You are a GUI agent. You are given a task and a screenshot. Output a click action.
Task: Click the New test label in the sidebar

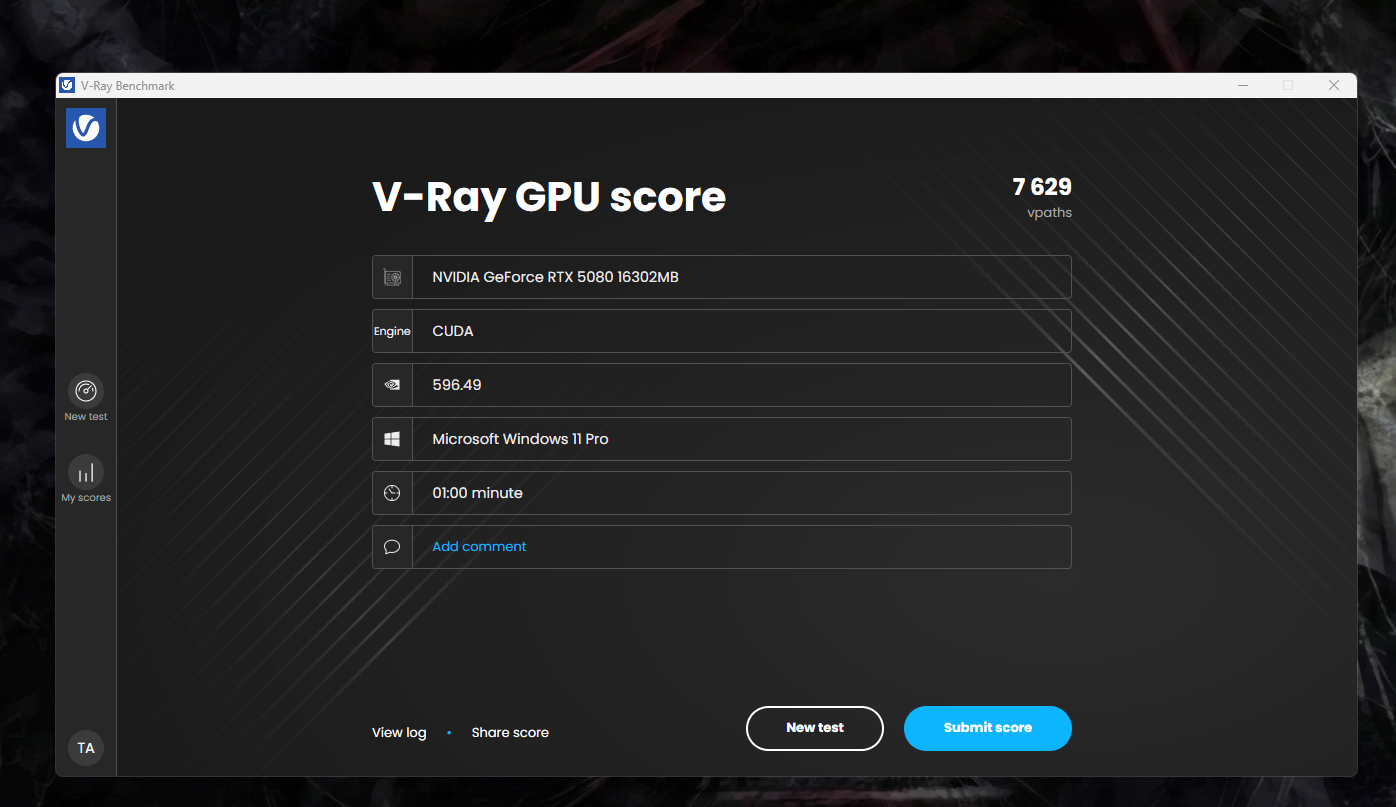click(86, 417)
